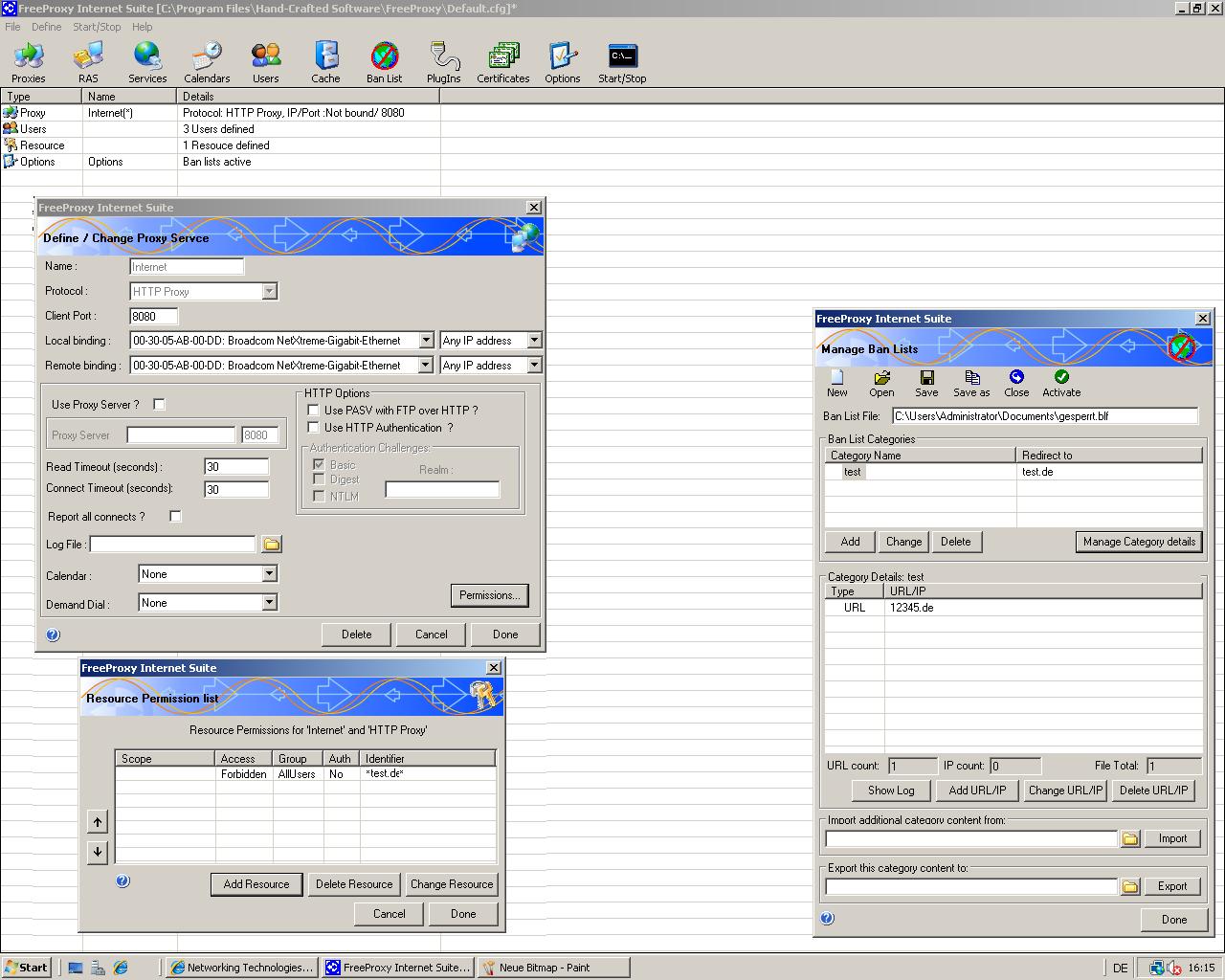This screenshot has width=1225, height=980.
Task: Click the Start/Stop toolbar icon
Action: pos(622,62)
